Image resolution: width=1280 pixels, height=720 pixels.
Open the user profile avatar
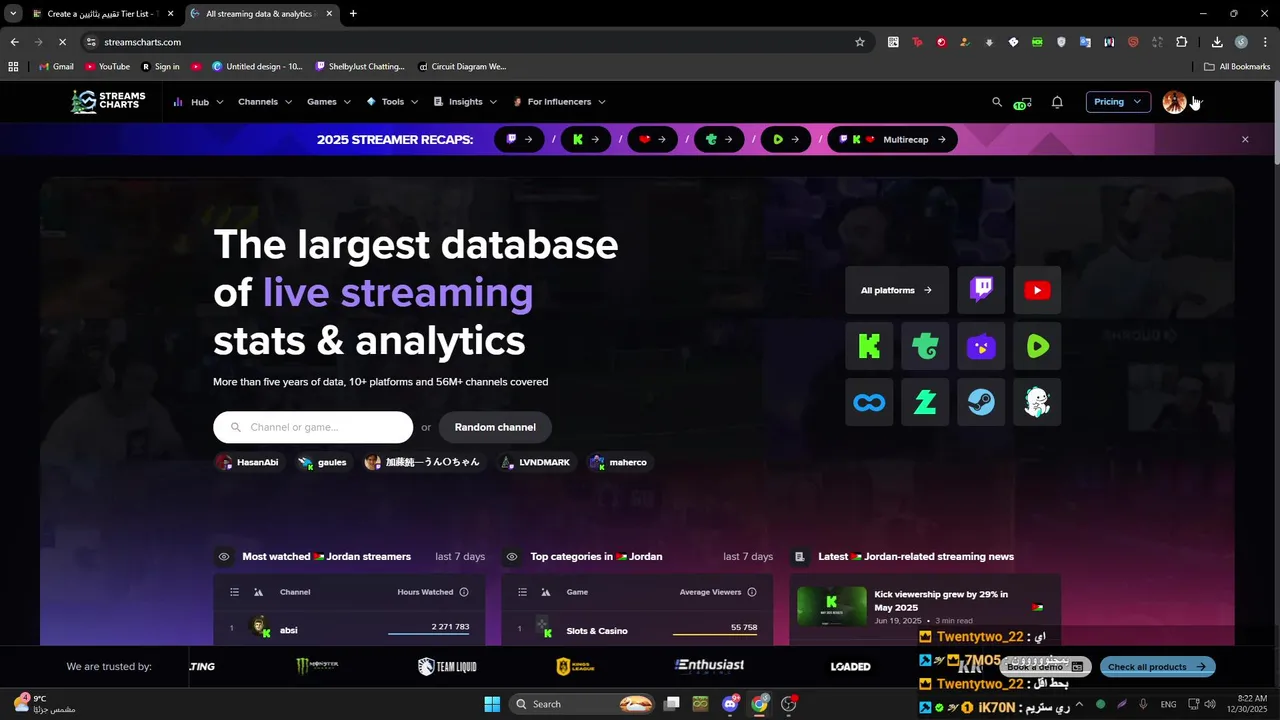1174,102
